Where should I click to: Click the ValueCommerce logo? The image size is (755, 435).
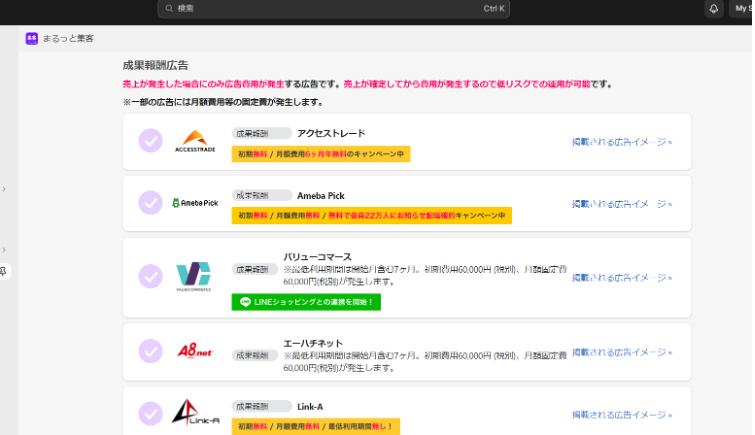194,277
